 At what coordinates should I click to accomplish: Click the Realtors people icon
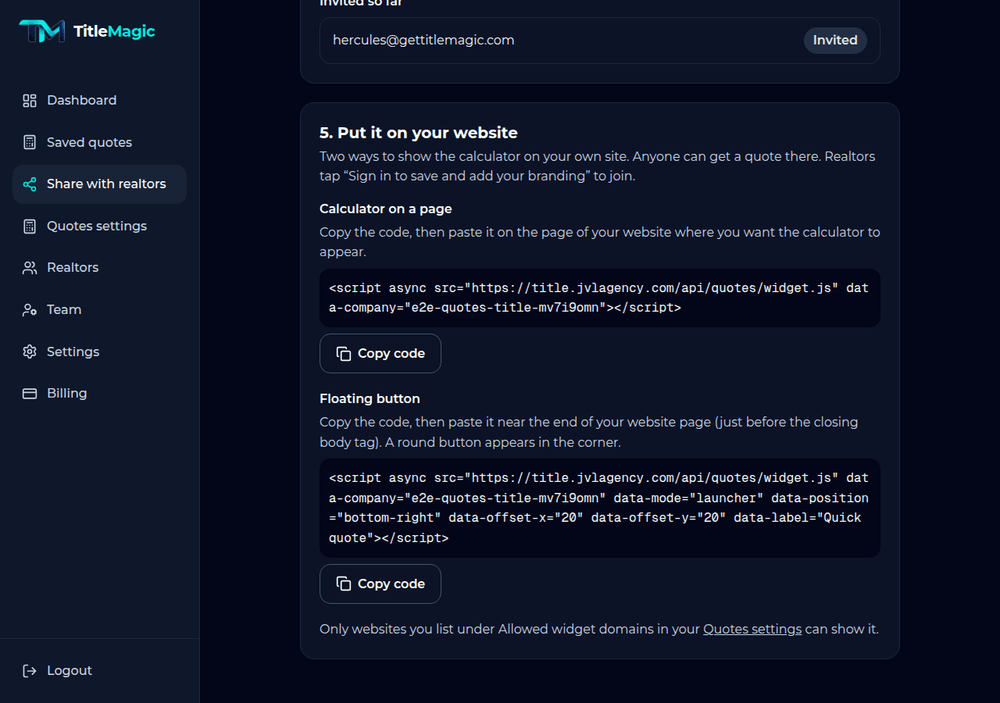click(29, 268)
